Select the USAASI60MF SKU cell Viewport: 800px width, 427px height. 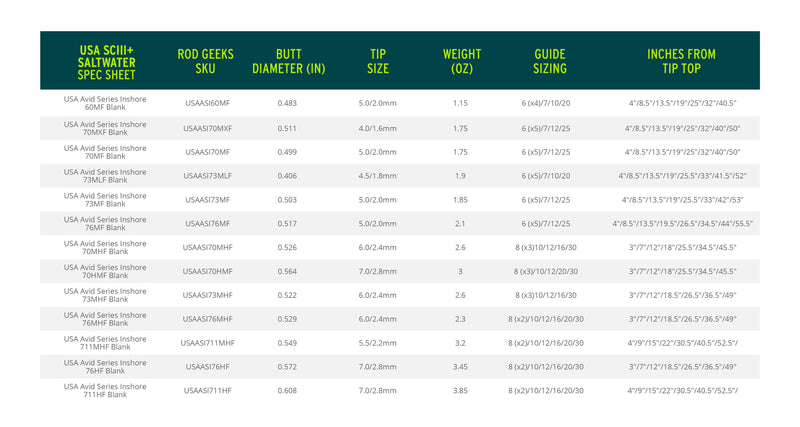[208, 103]
